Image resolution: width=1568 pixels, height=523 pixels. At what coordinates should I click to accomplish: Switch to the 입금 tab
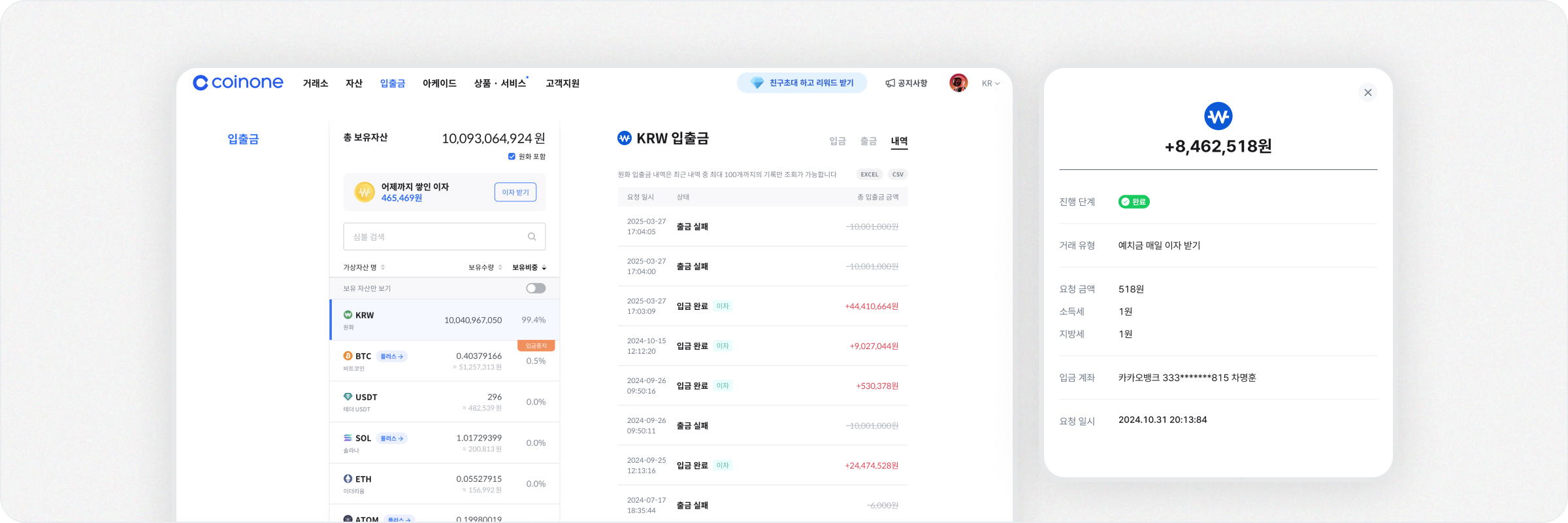pos(838,141)
